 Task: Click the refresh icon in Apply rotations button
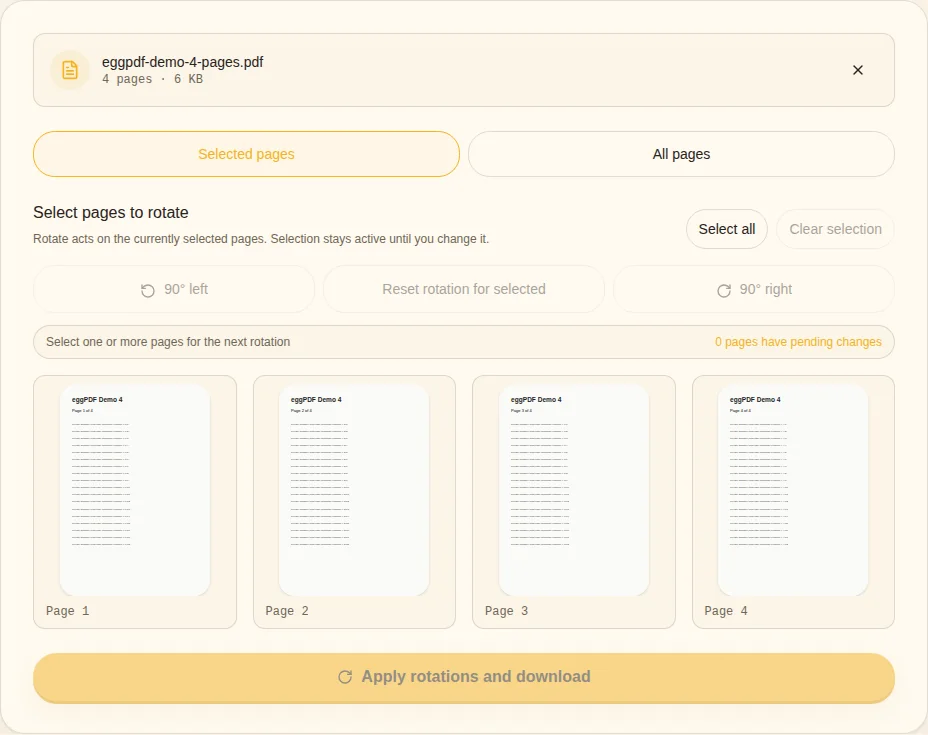click(345, 677)
